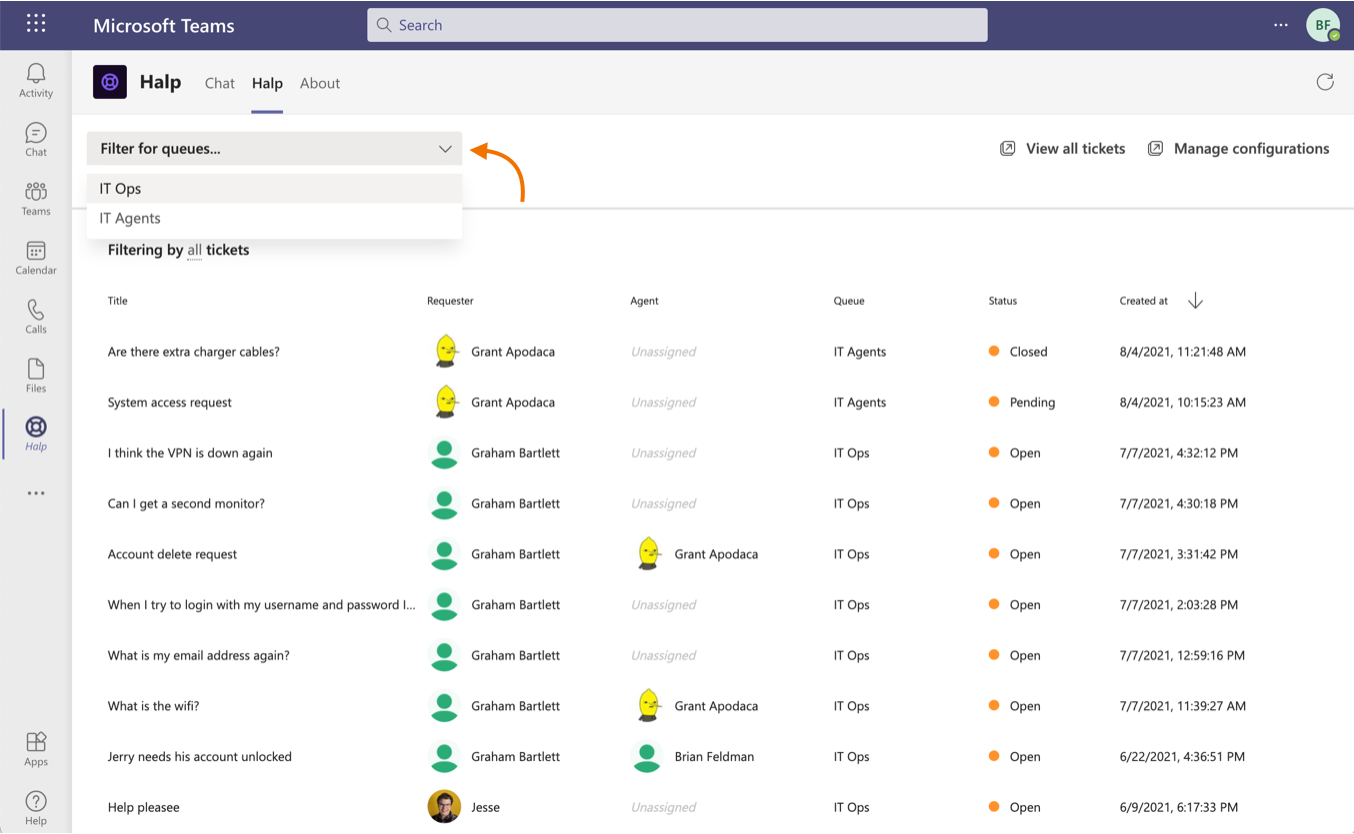
Task: Click Brian Feldman's agent avatar
Action: 647,757
